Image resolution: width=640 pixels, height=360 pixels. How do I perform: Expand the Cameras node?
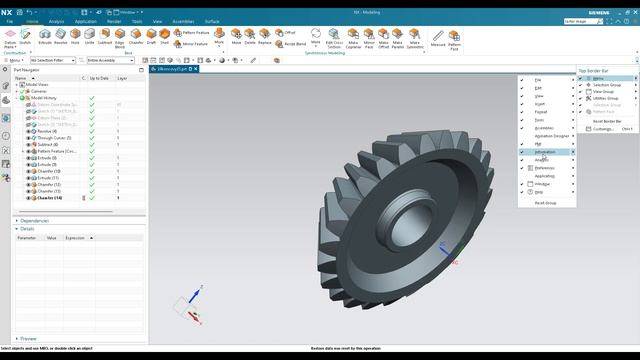pos(17,91)
